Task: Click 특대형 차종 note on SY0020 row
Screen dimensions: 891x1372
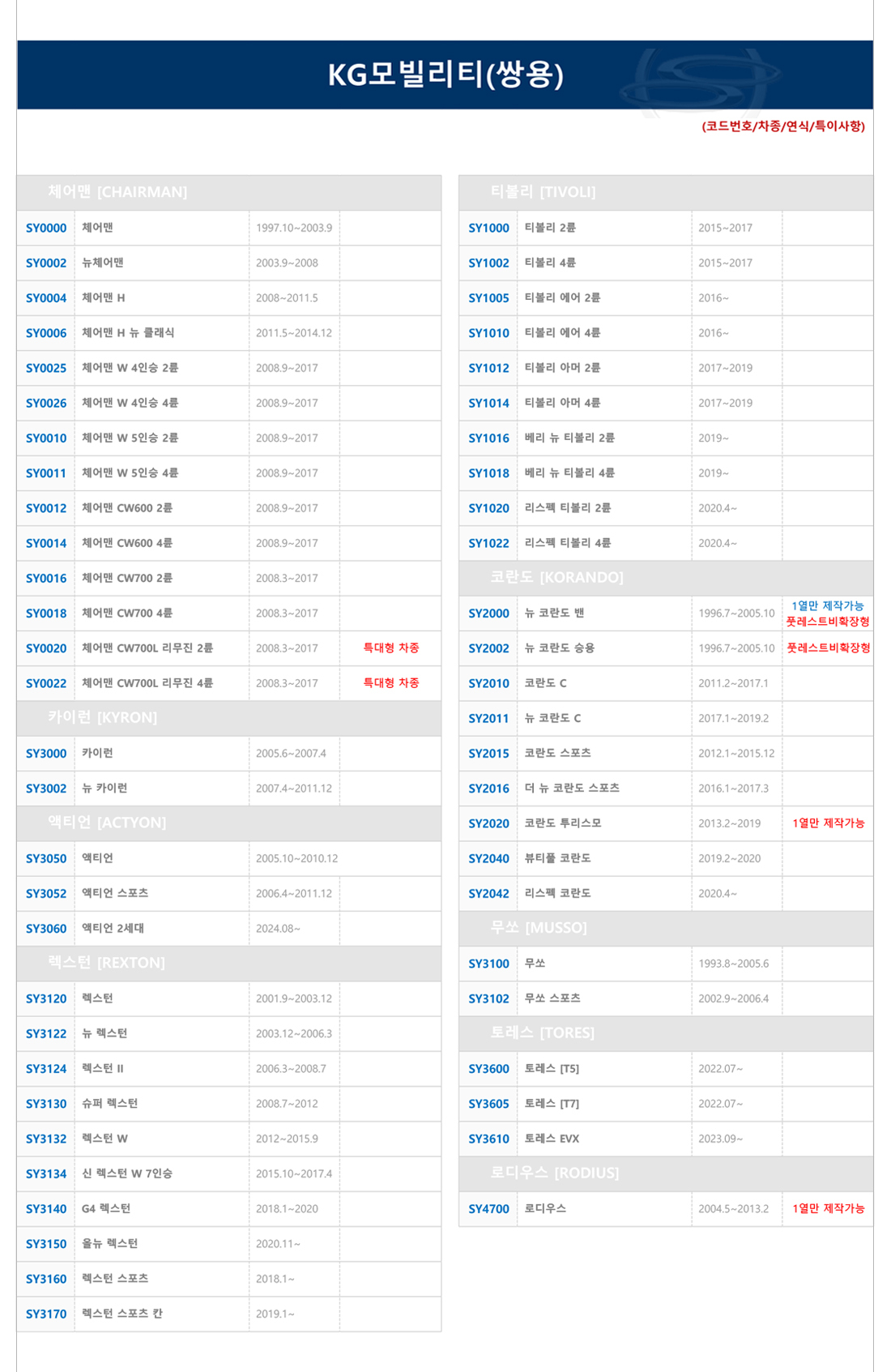Action: pyautogui.click(x=390, y=648)
